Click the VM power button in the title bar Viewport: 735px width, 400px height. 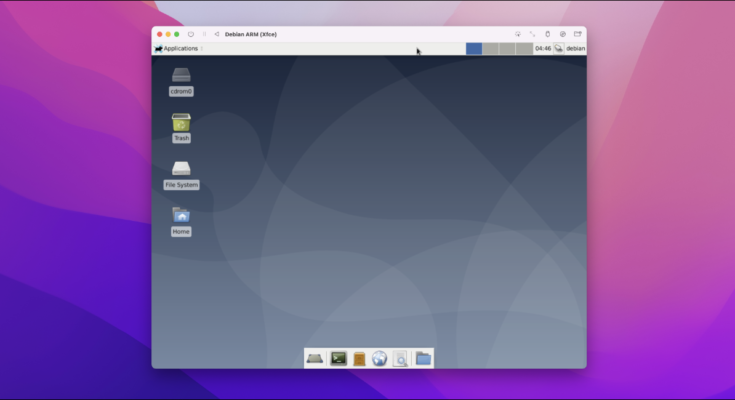pos(191,34)
